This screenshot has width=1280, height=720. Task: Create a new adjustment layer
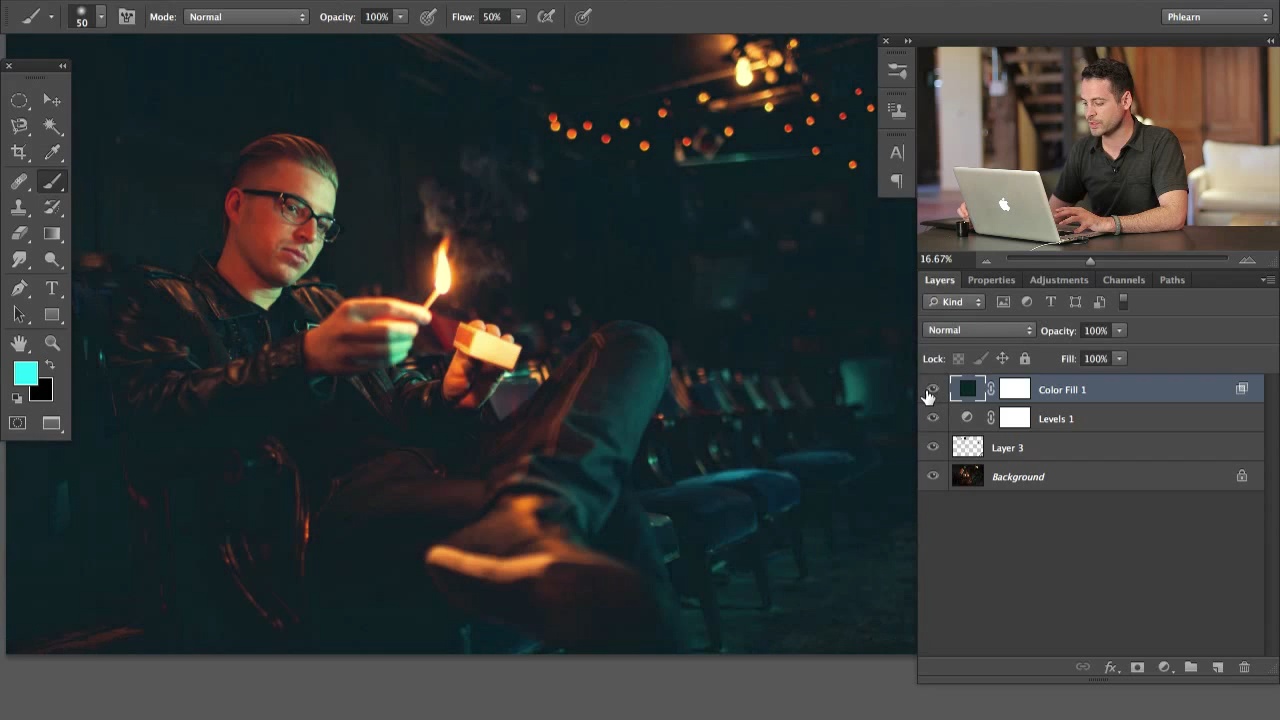[1164, 668]
